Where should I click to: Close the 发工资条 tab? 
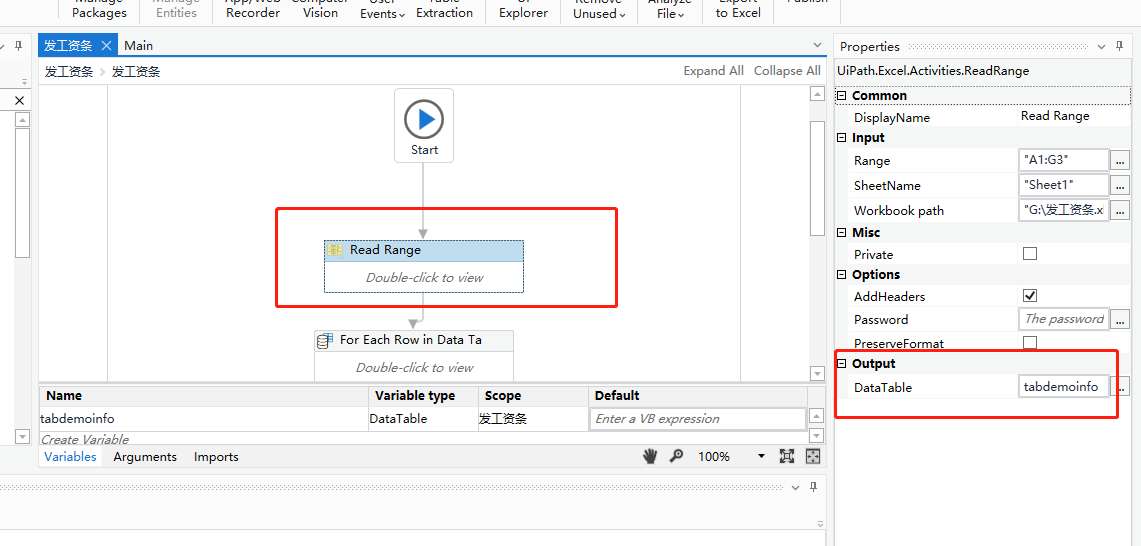click(x=106, y=46)
